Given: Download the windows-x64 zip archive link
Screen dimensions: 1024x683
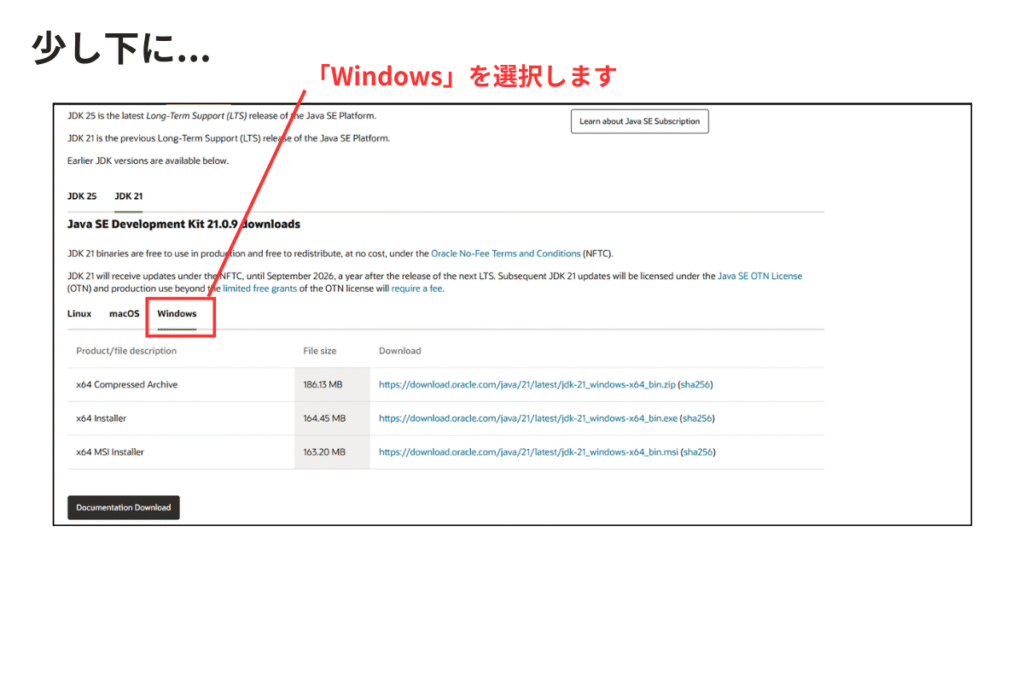Looking at the screenshot, I should coord(527,385).
